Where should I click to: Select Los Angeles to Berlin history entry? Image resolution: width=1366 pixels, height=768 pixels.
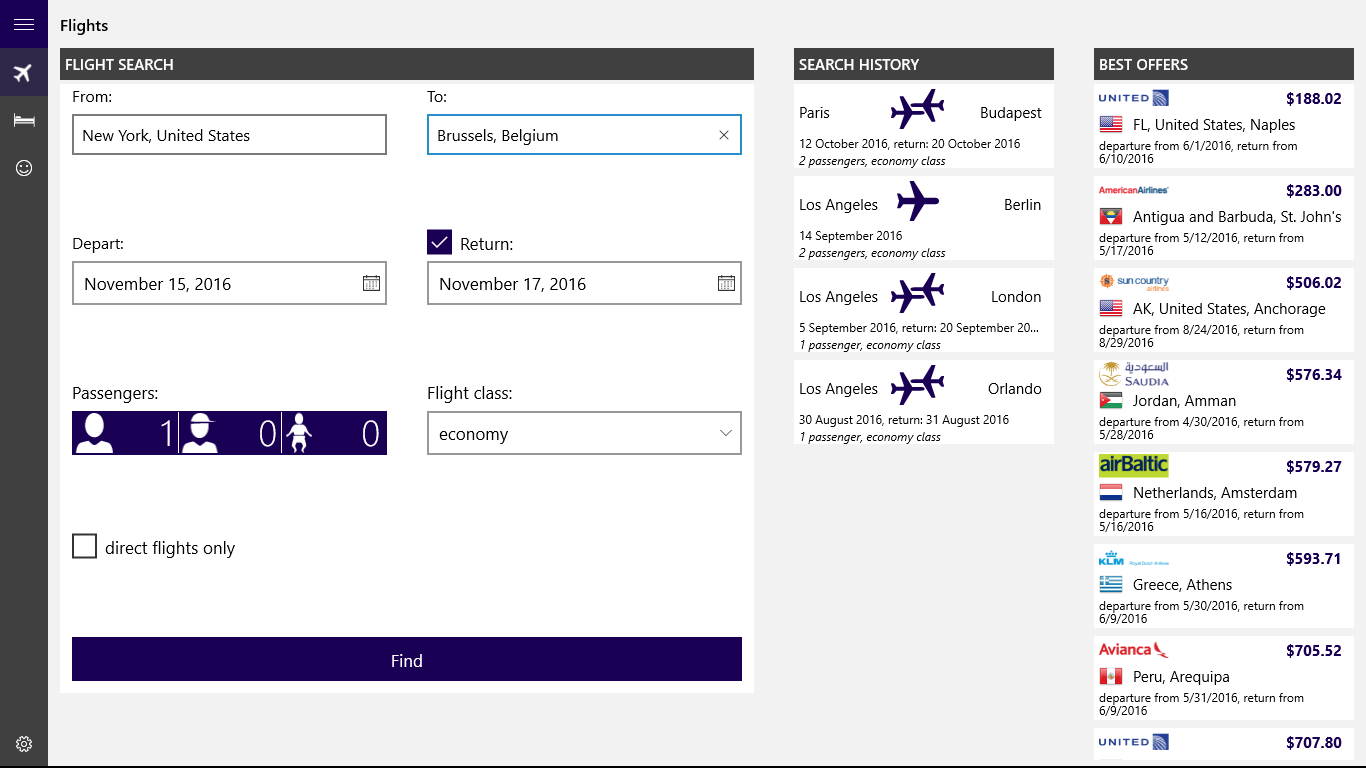coord(923,217)
